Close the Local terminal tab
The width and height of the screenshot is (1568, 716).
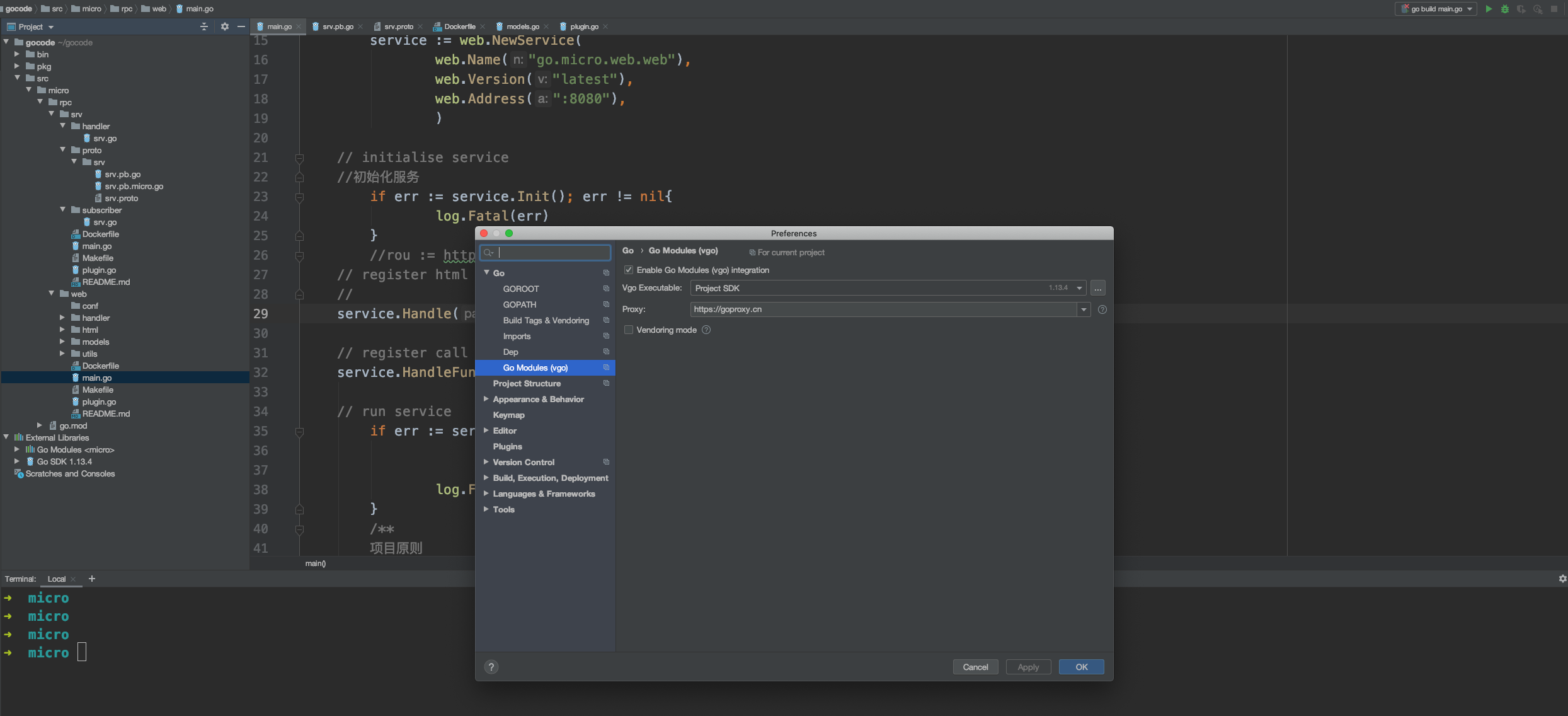click(x=73, y=579)
